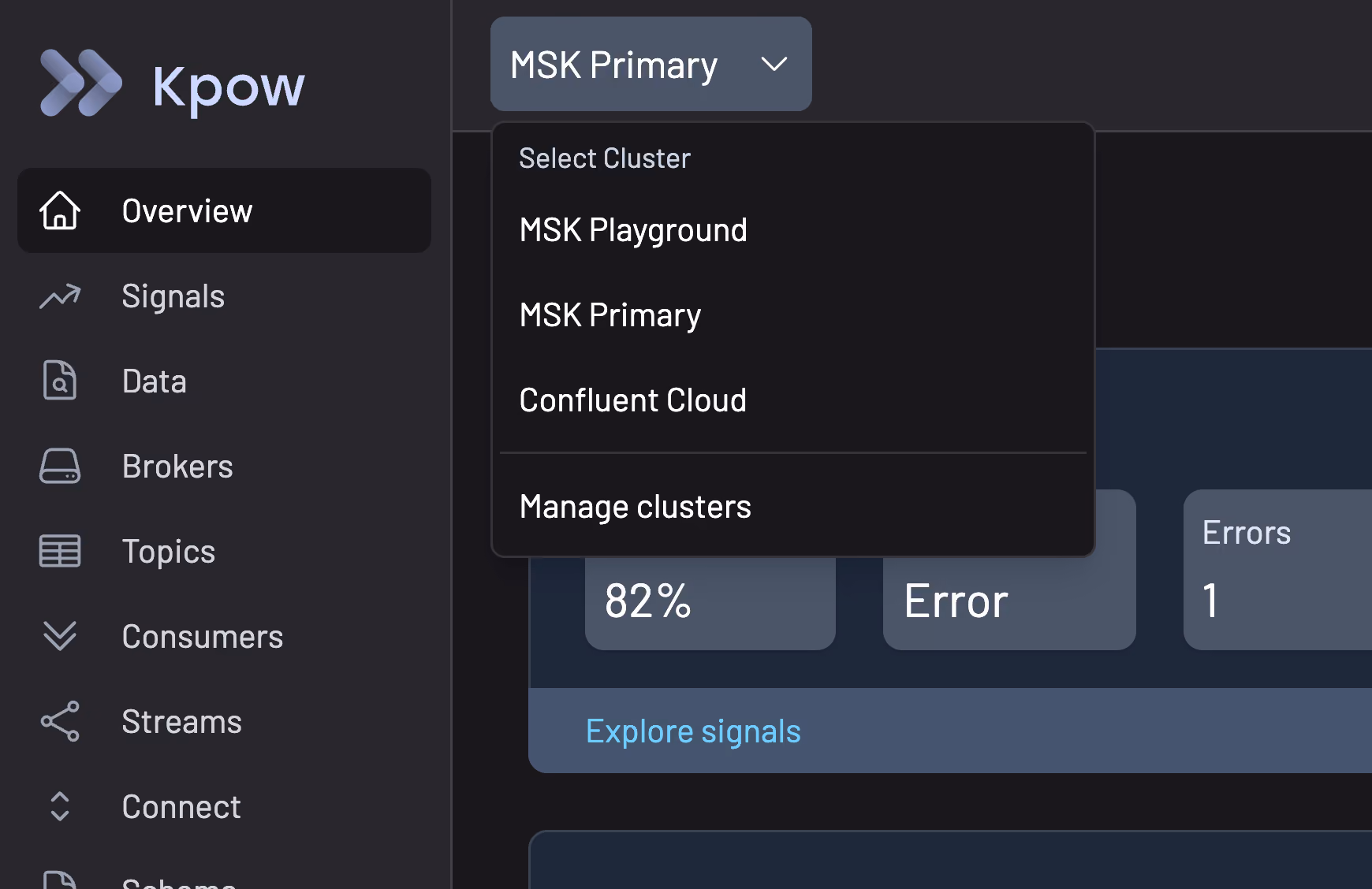The image size is (1372, 889).
Task: Select the MSK Playground cluster
Action: tap(792, 230)
